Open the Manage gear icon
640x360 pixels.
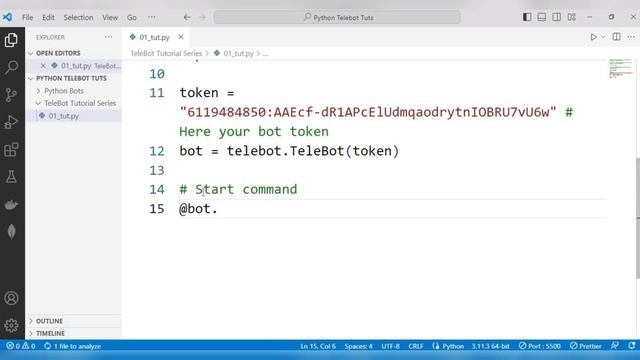pyautogui.click(x=11, y=325)
